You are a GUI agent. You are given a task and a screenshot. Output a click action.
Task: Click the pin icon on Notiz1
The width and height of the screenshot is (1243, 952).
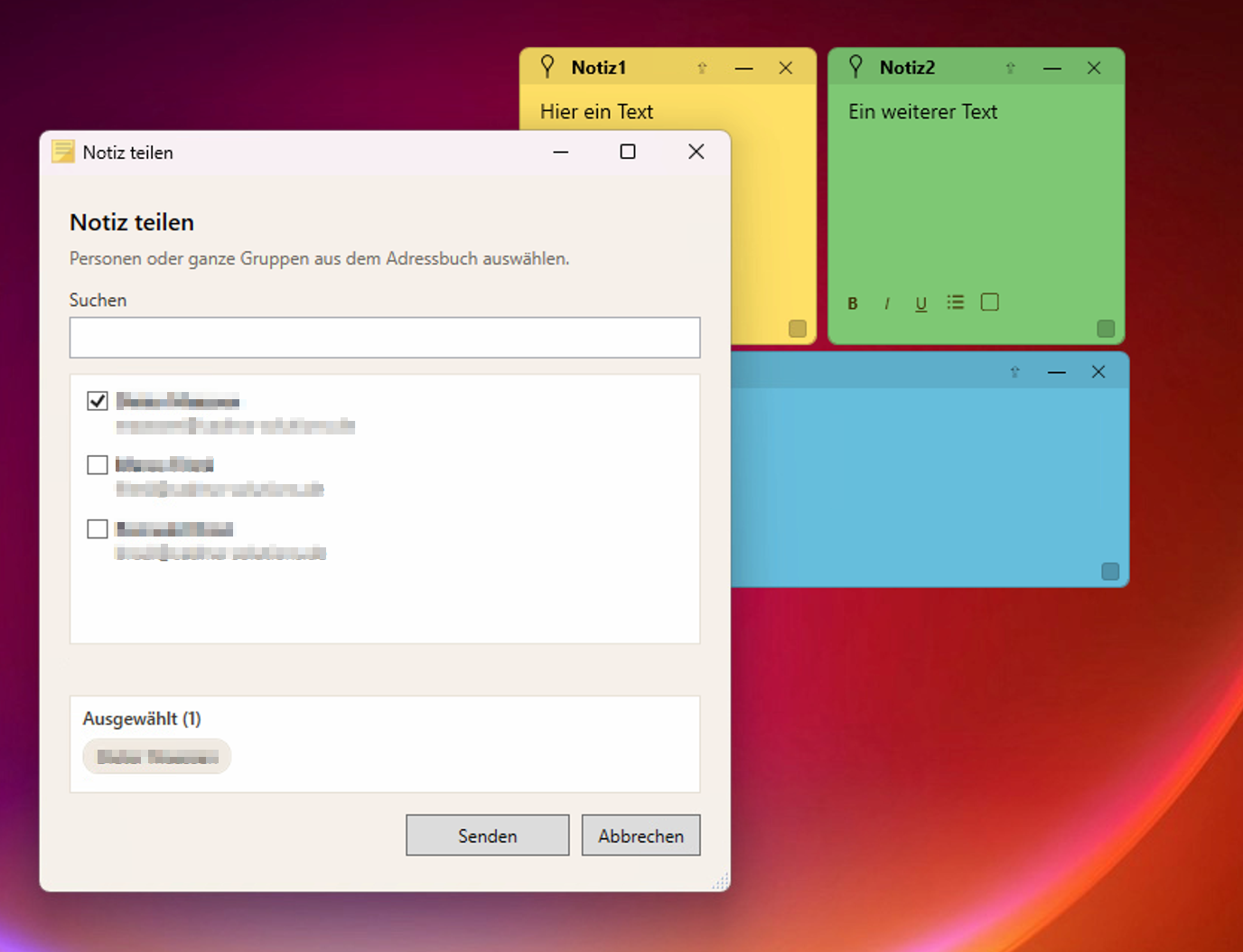click(x=547, y=66)
